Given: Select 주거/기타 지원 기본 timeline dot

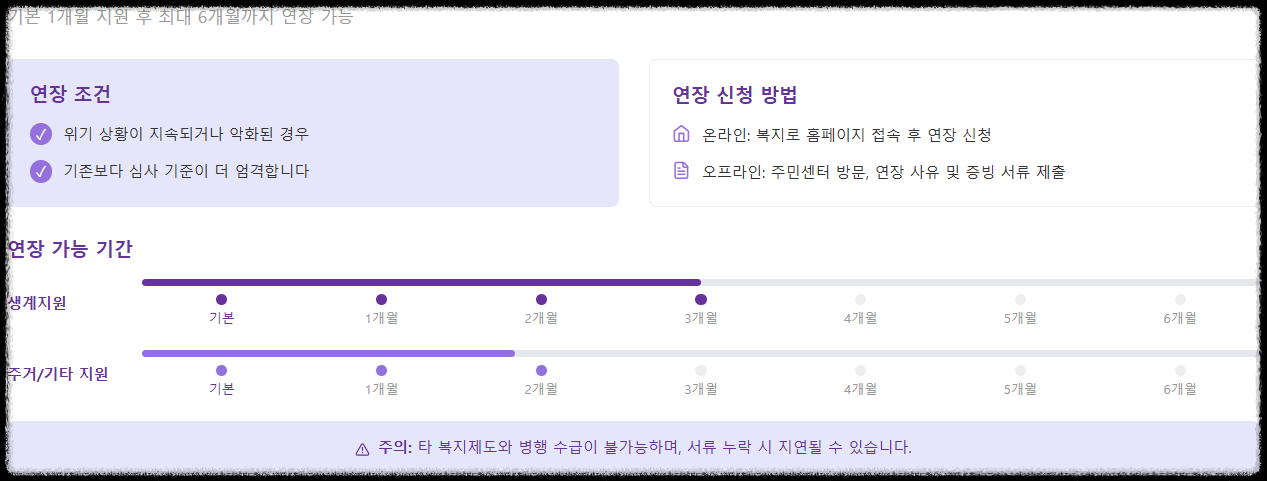Looking at the screenshot, I should [x=222, y=370].
